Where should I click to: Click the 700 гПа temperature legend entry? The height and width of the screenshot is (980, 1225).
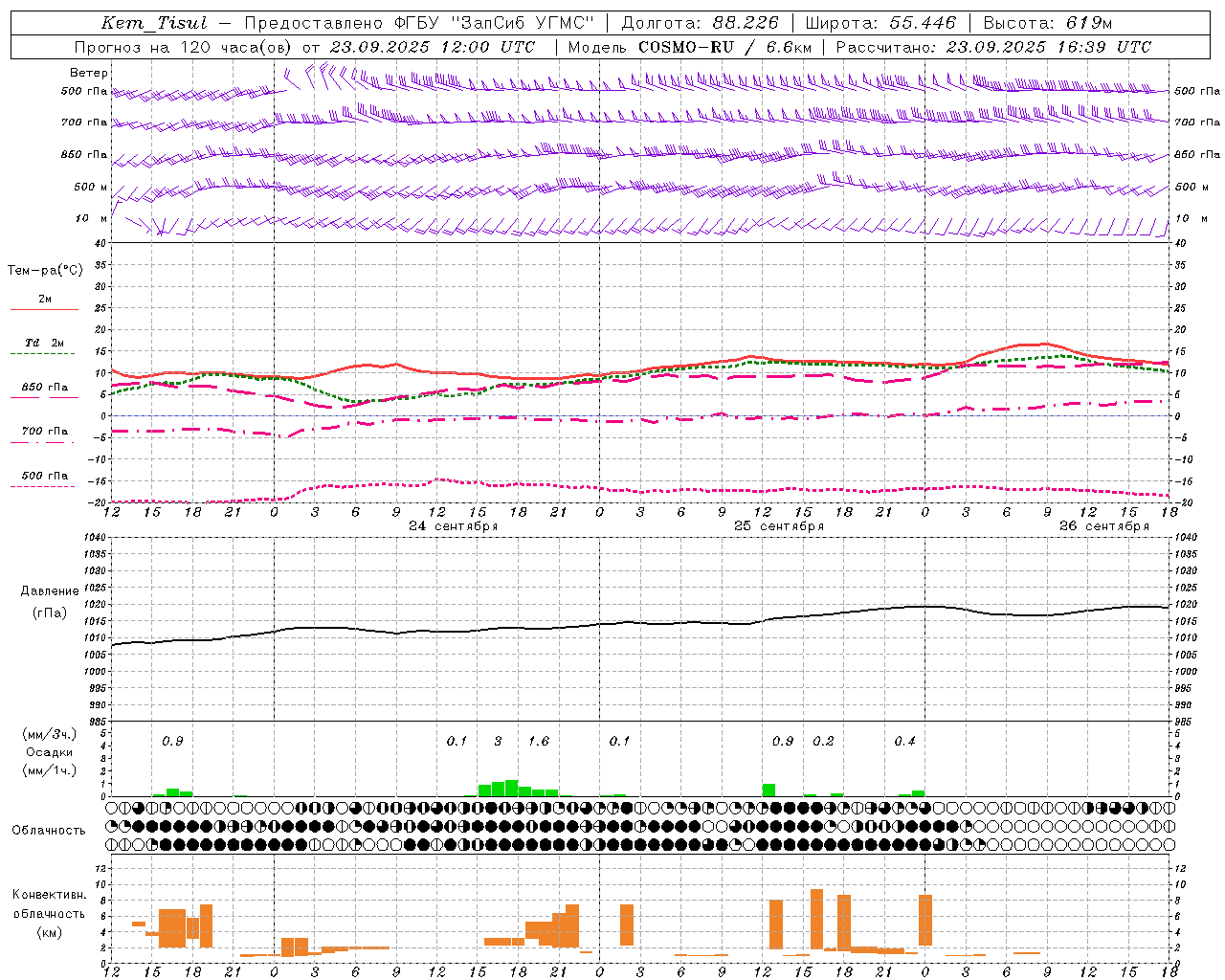pyautogui.click(x=45, y=432)
